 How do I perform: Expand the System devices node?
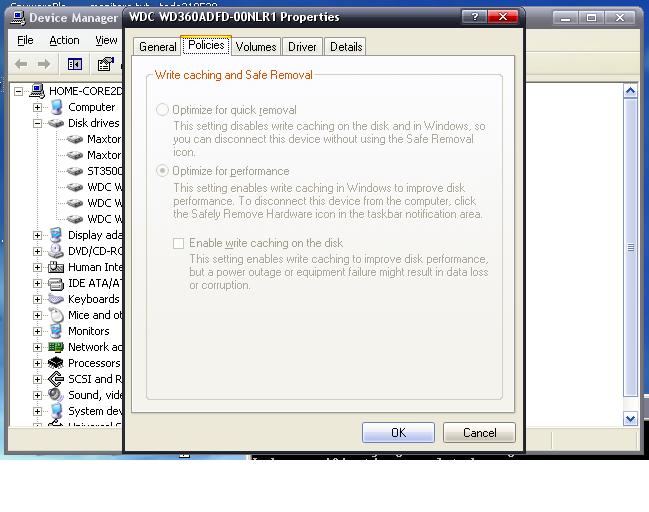[37, 411]
